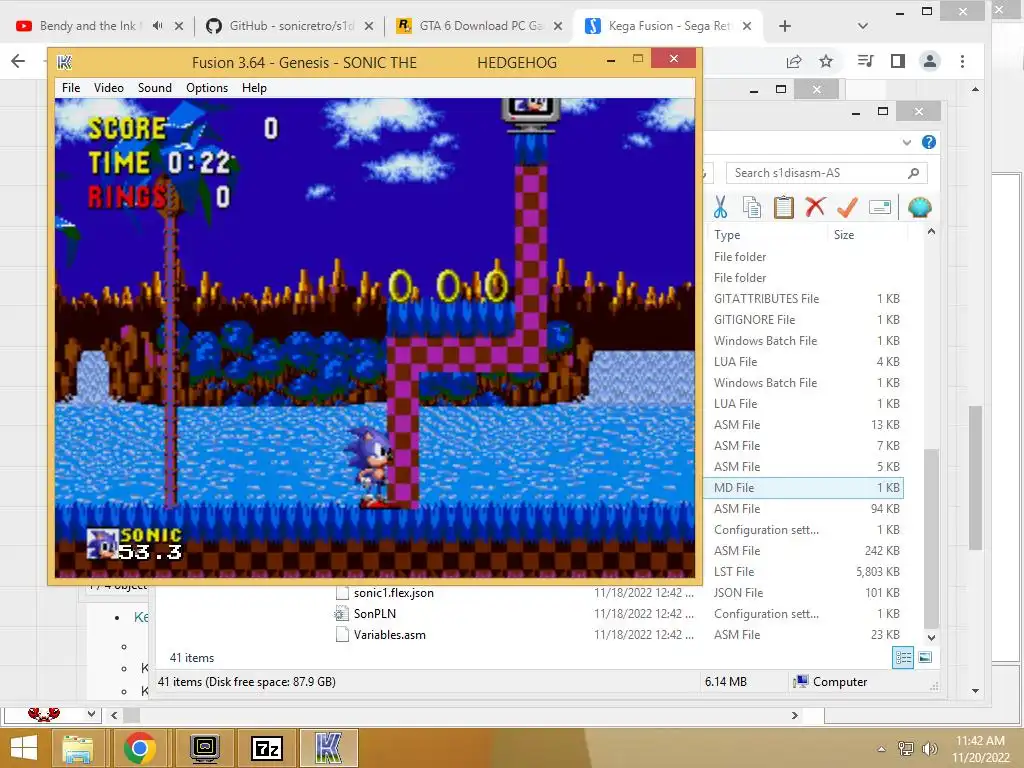Select the JSON File 101 KB row
Screen dimensions: 1024x768
tap(804, 593)
